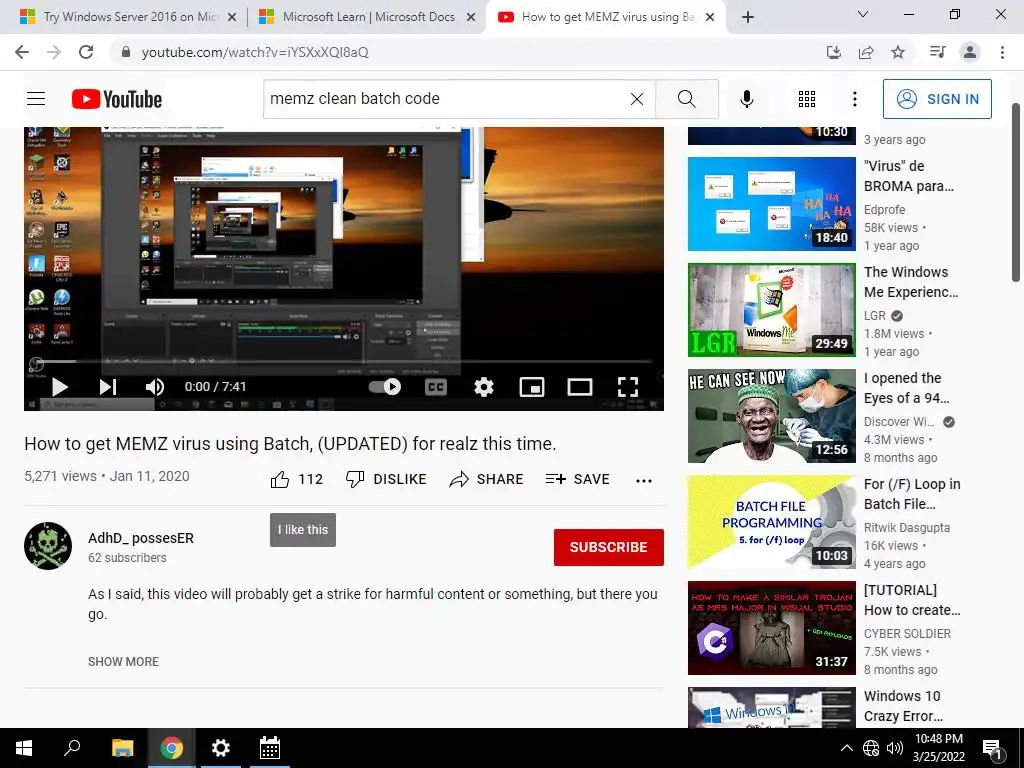Click the SIGN IN button

(937, 99)
